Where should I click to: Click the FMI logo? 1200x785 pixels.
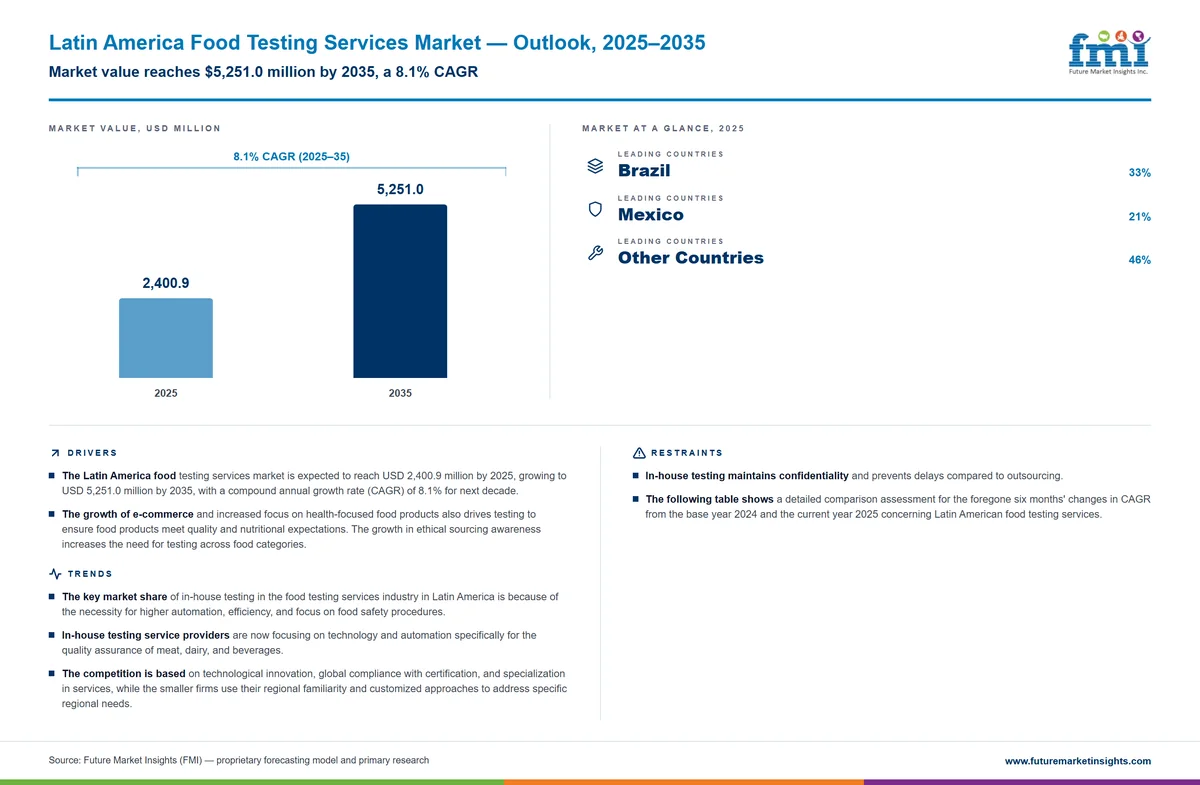click(1108, 52)
